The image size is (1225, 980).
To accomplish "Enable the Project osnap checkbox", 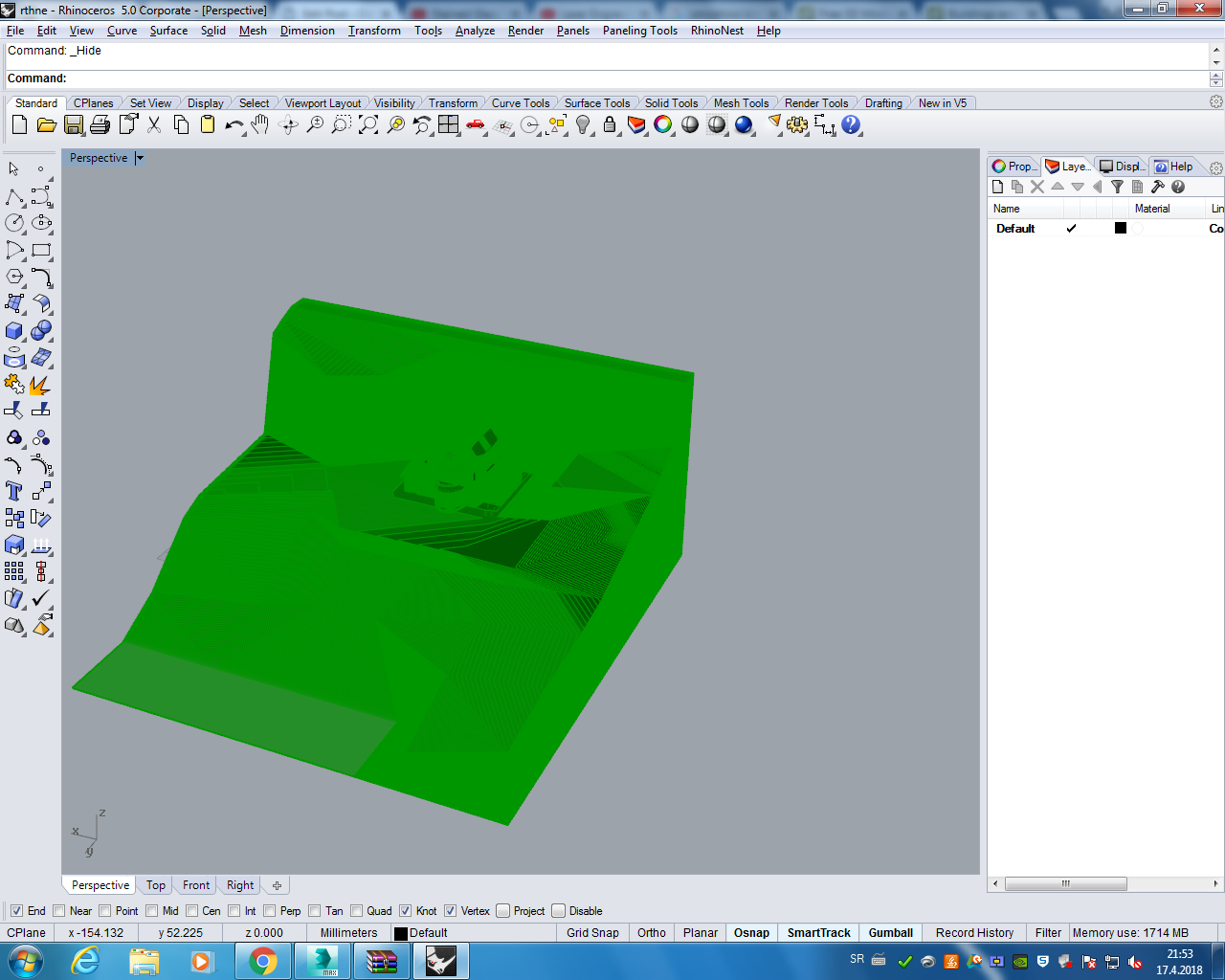I will (503, 911).
